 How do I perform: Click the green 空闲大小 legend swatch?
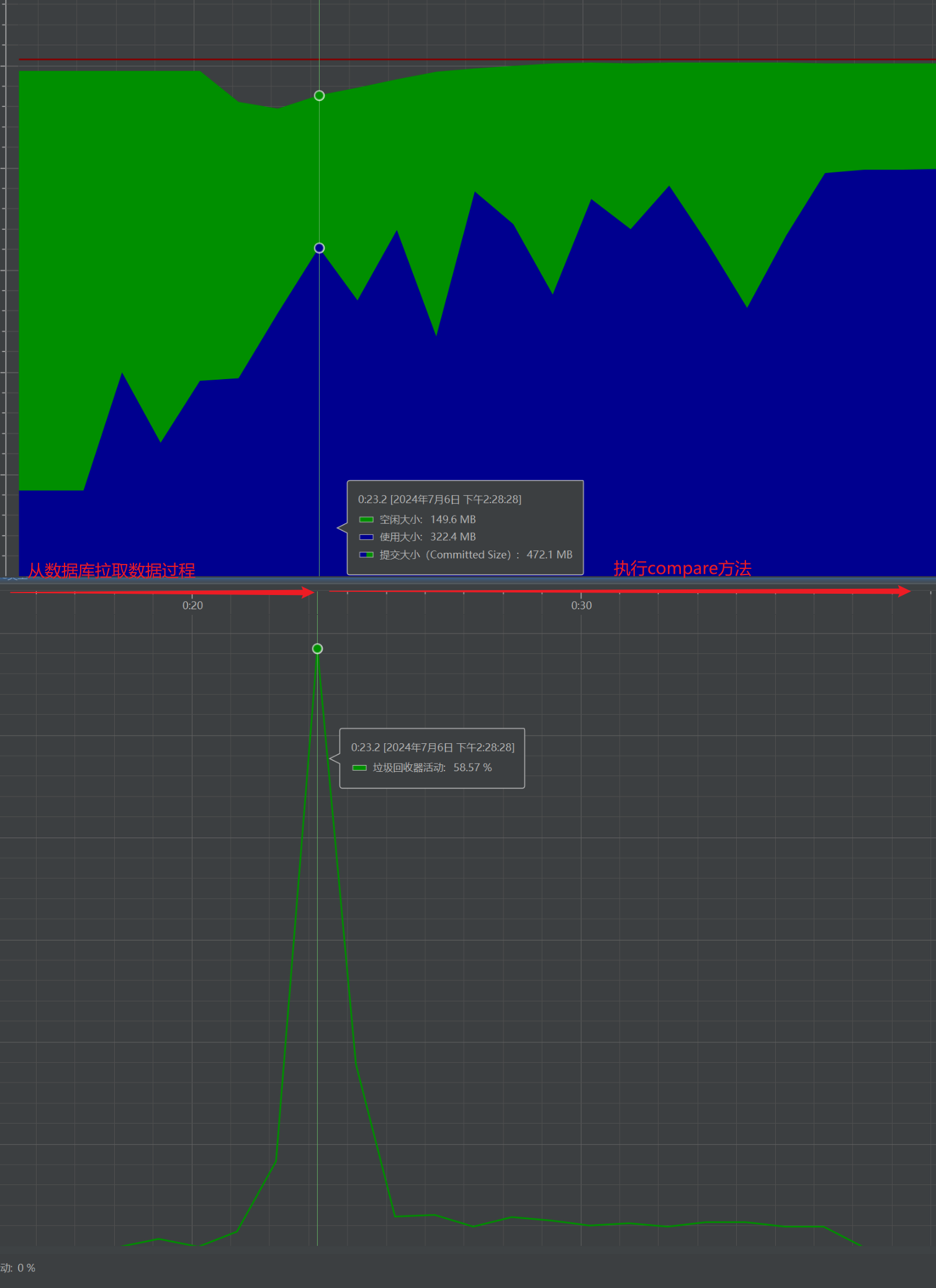pyautogui.click(x=366, y=520)
